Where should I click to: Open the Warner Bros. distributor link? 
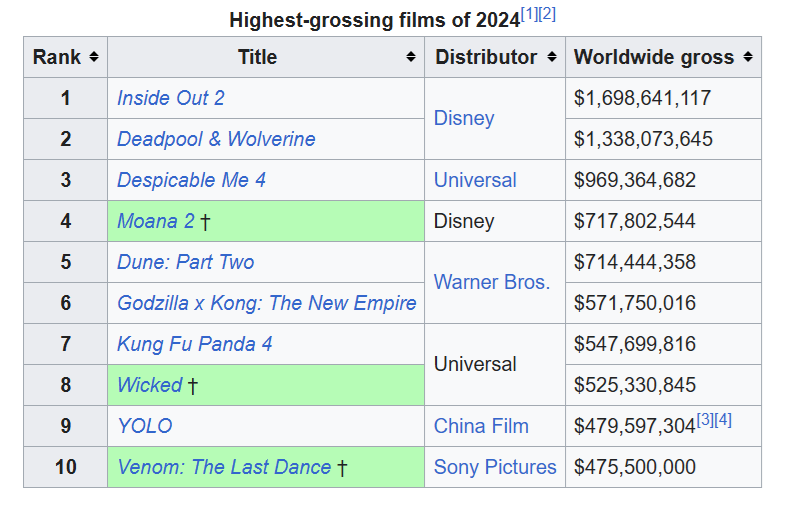(492, 282)
